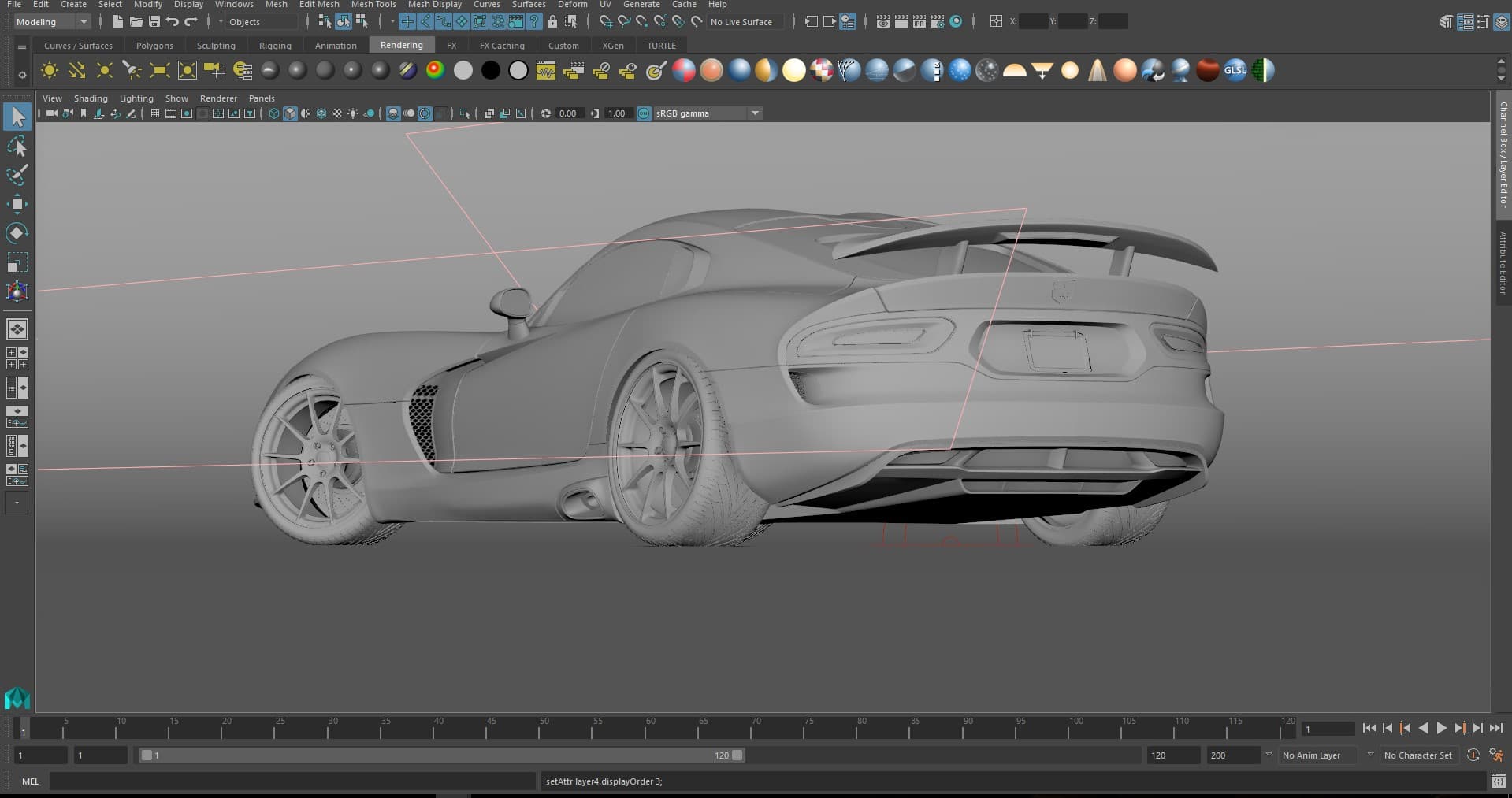Image resolution: width=1512 pixels, height=798 pixels.
Task: Open the Hypershade circular icon
Action: 956,22
